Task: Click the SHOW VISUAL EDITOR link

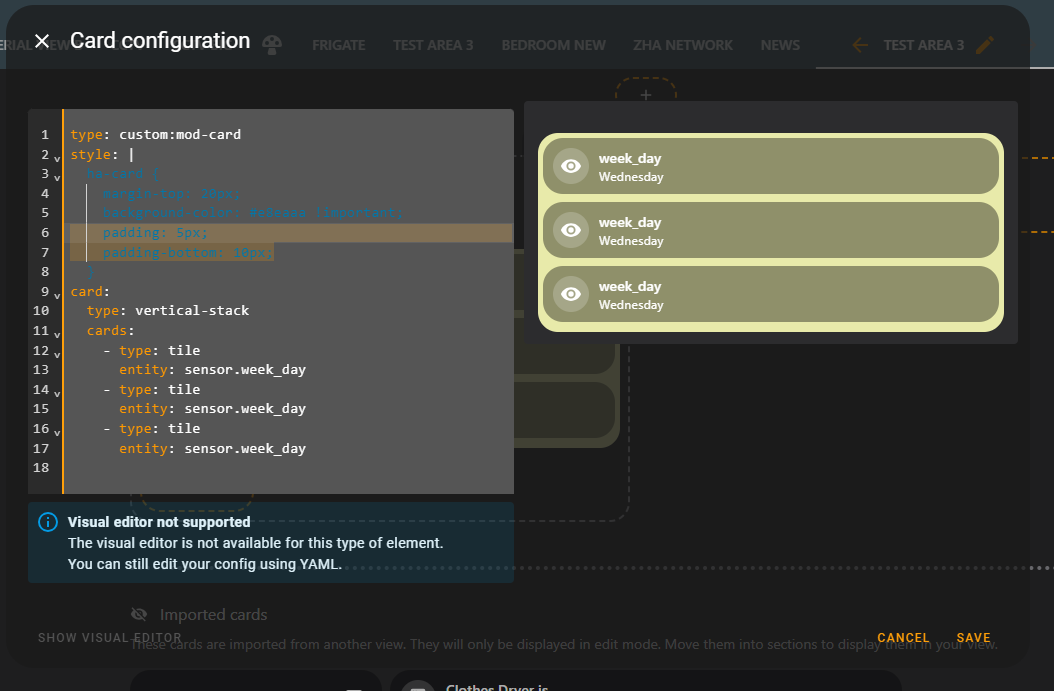Action: pos(109,637)
